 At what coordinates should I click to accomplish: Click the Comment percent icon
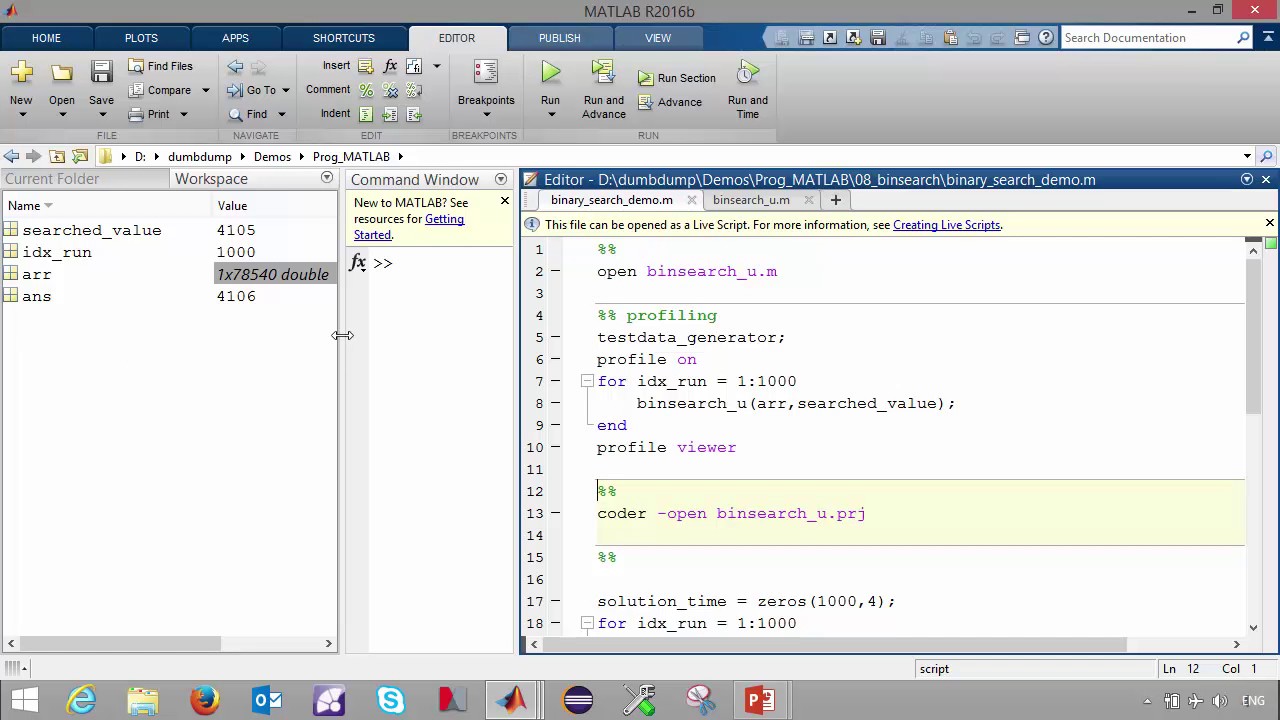366,90
